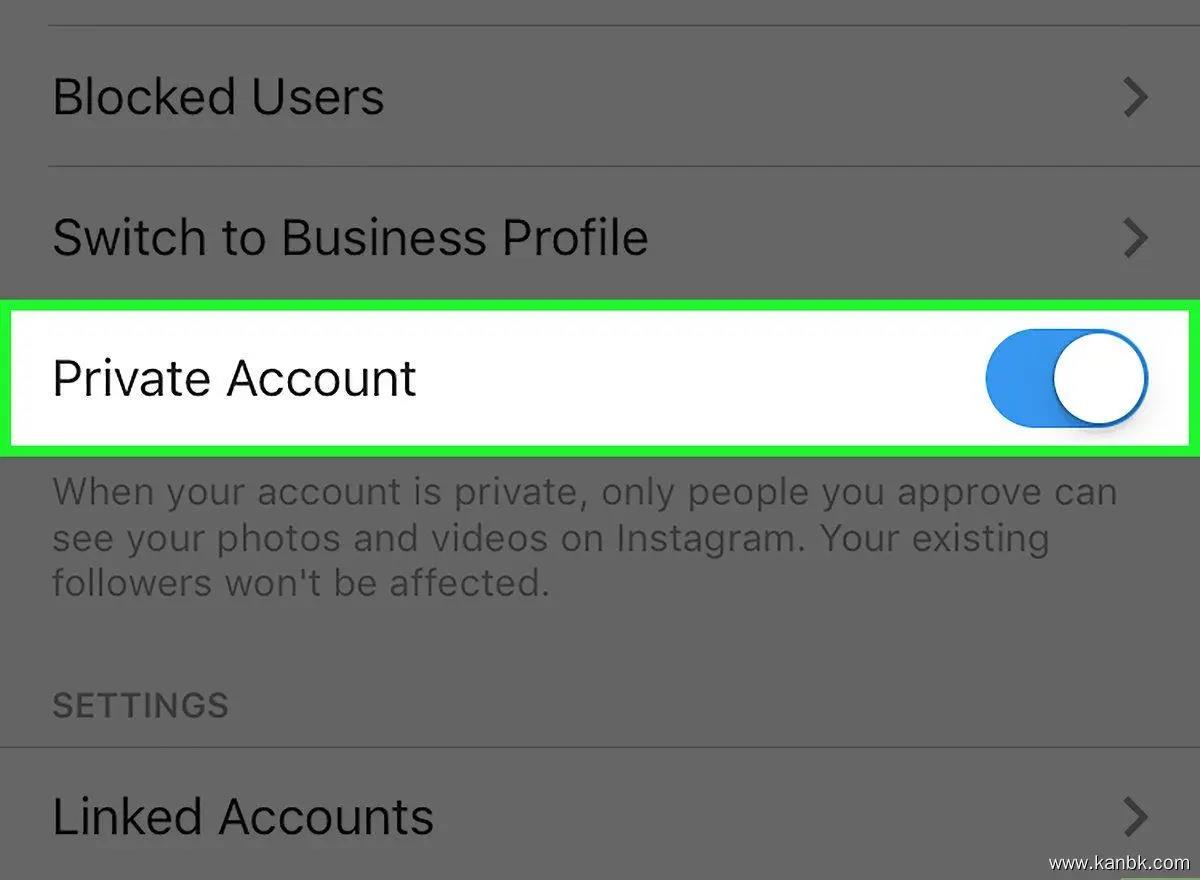
Task: Click empty space in Blocked Users row
Action: (x=750, y=98)
